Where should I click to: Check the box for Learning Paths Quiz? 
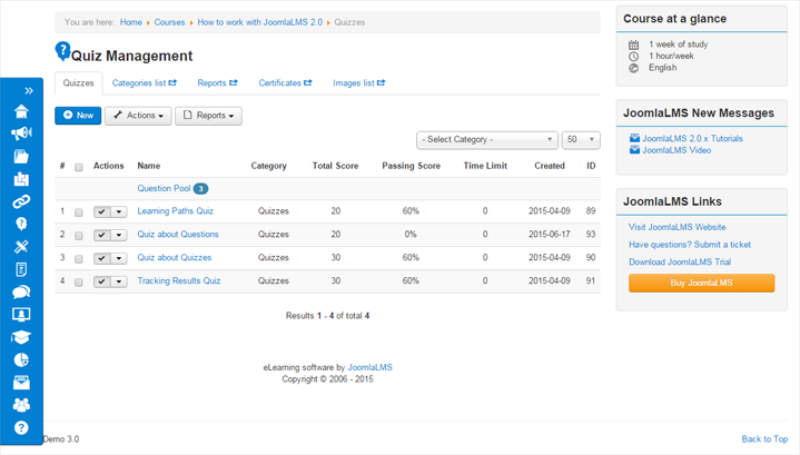click(79, 212)
